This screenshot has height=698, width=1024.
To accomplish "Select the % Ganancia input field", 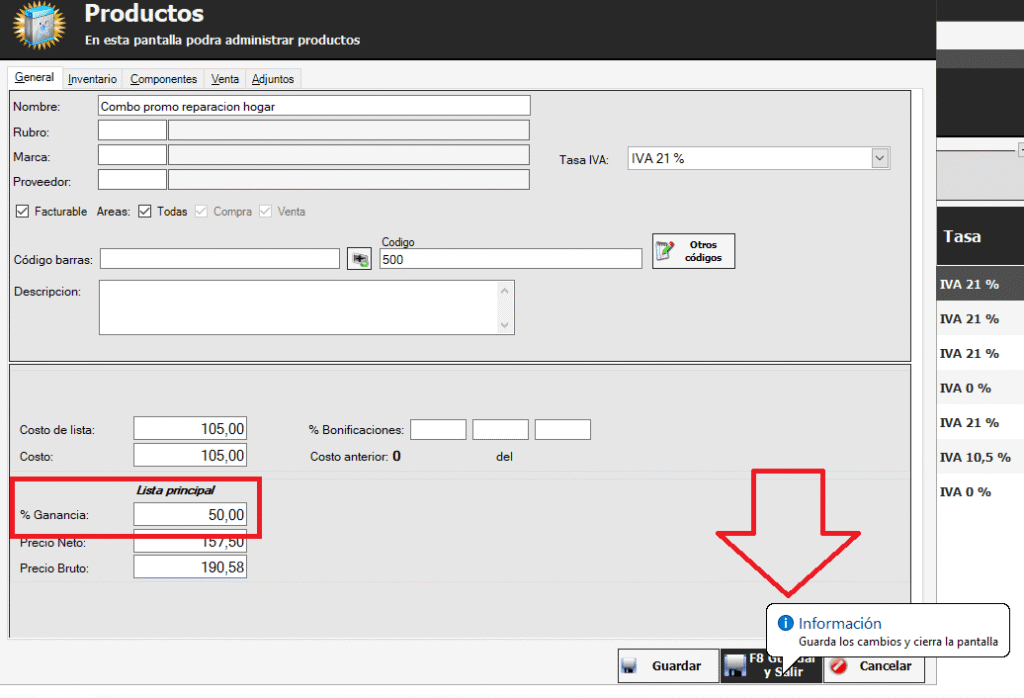I will coord(190,514).
